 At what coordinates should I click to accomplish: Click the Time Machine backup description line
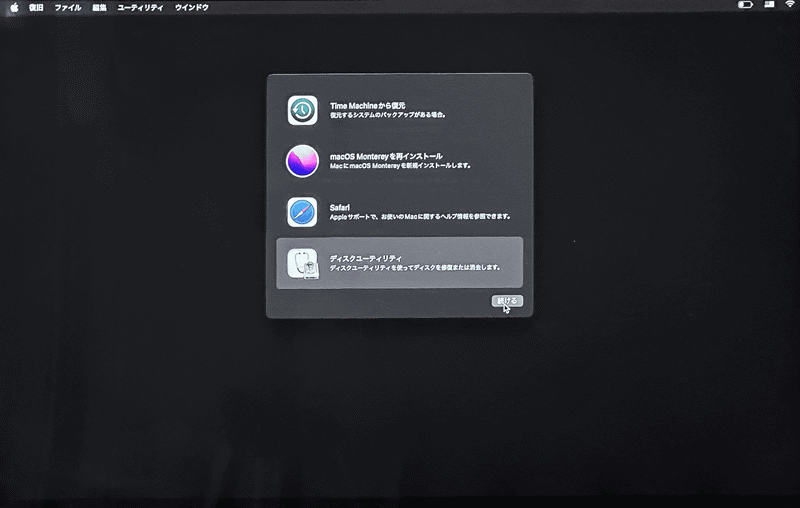[388, 115]
